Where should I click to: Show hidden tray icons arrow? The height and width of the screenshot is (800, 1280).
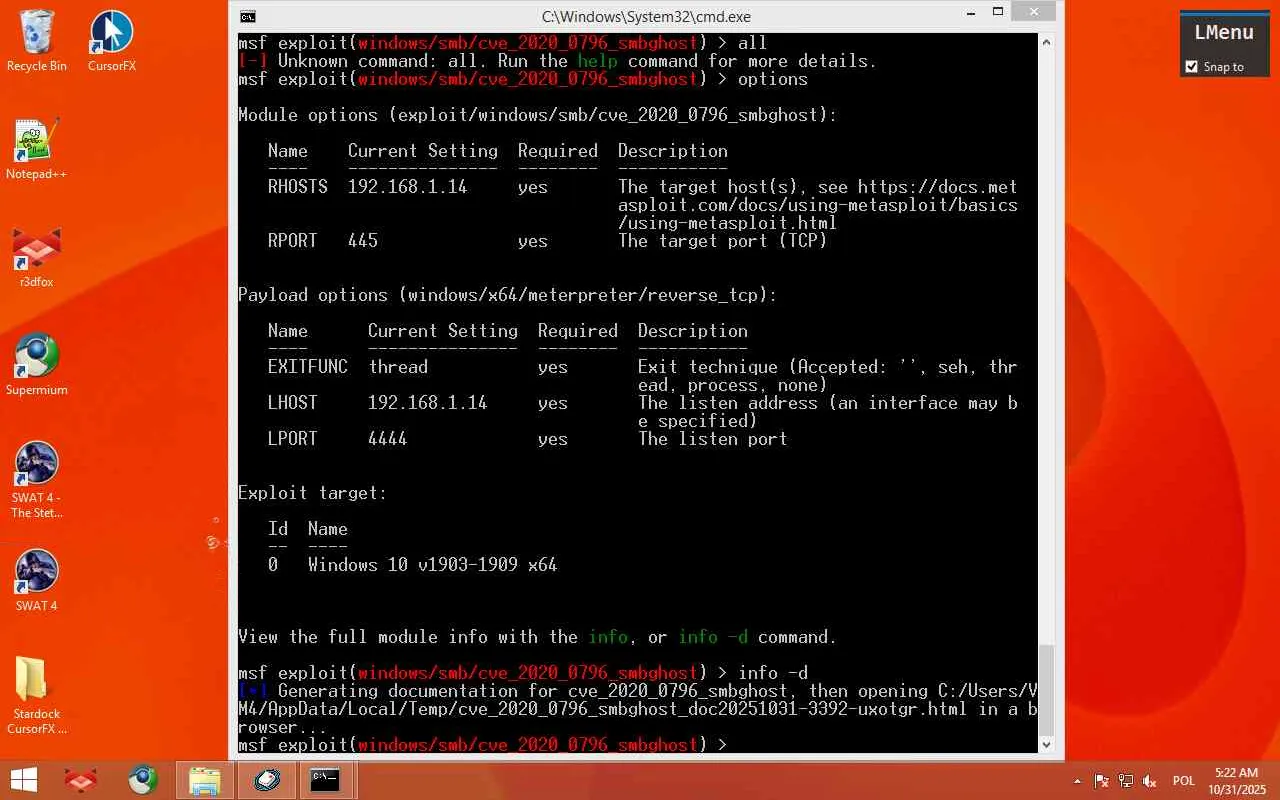point(1077,781)
